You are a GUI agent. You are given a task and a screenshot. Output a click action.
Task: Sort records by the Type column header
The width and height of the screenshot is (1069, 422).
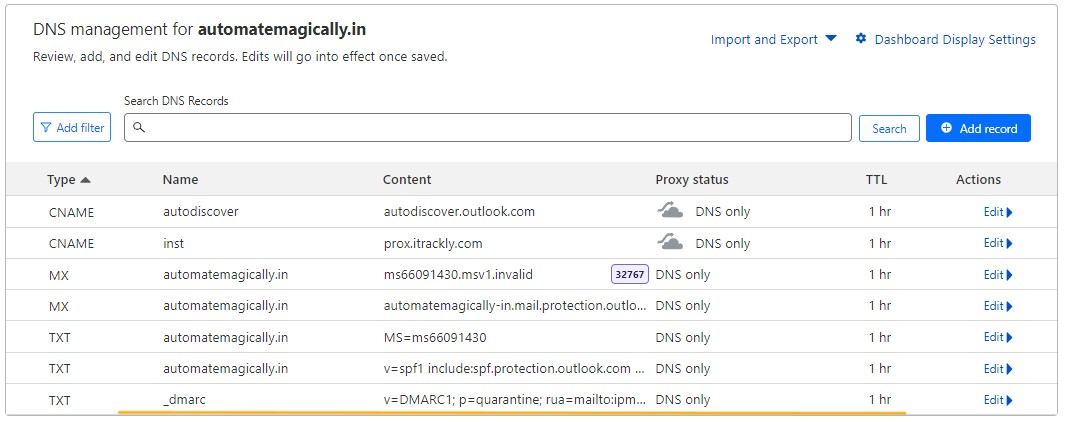[68, 180]
